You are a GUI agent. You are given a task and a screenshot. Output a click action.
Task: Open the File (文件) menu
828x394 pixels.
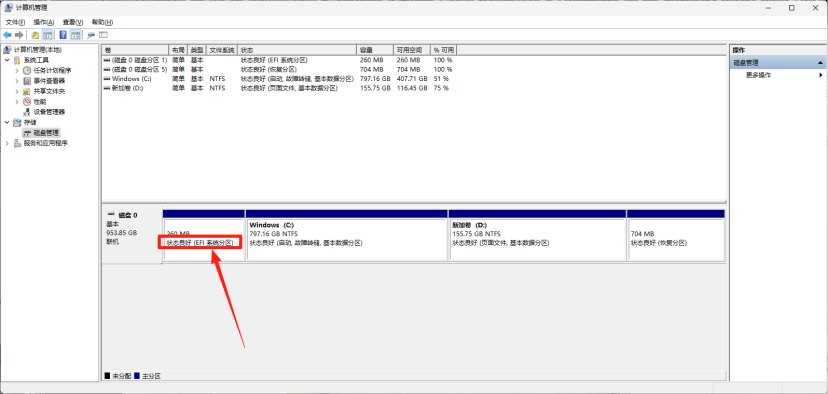(15, 22)
